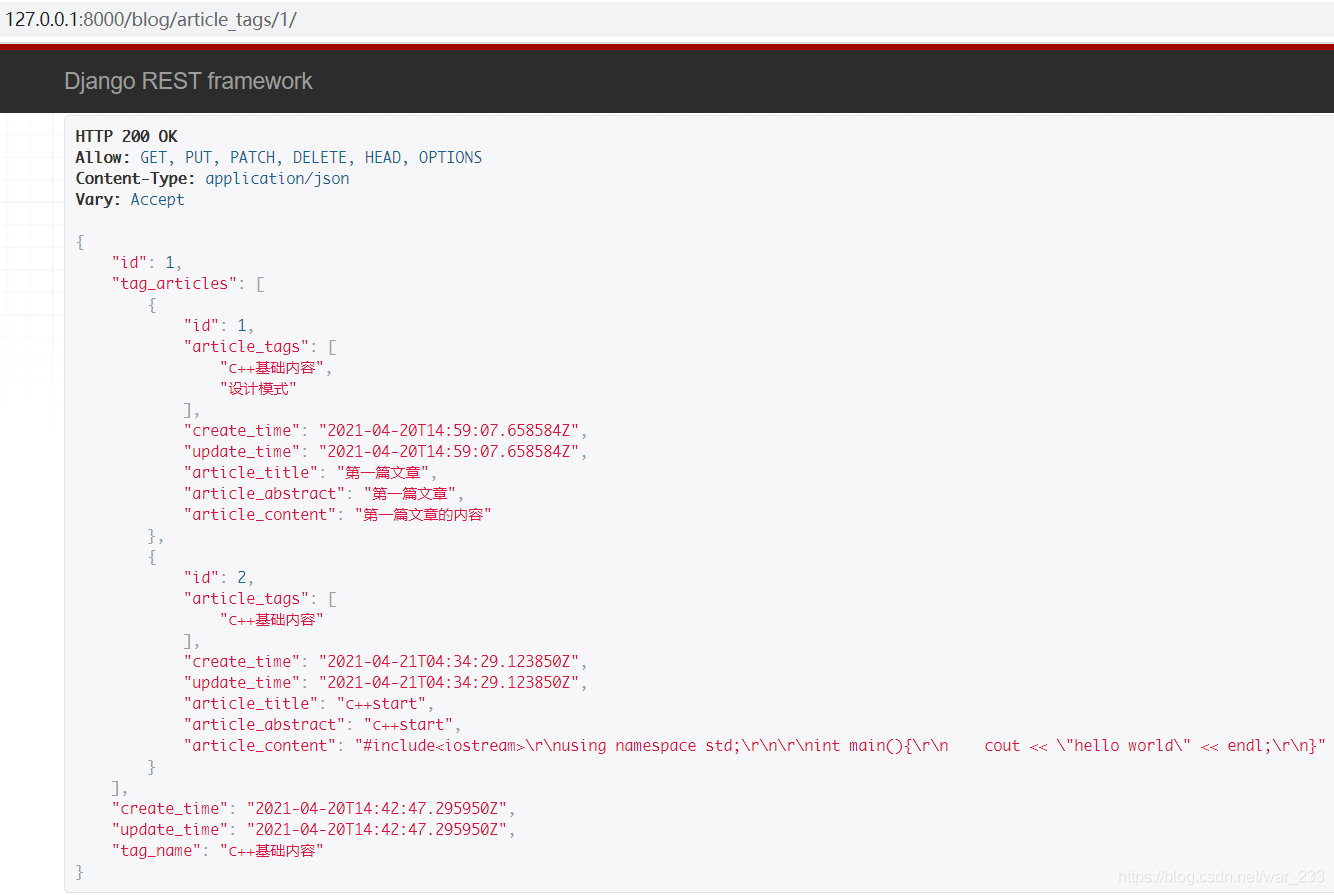Click the browser address bar URL

pyautogui.click(x=151, y=19)
